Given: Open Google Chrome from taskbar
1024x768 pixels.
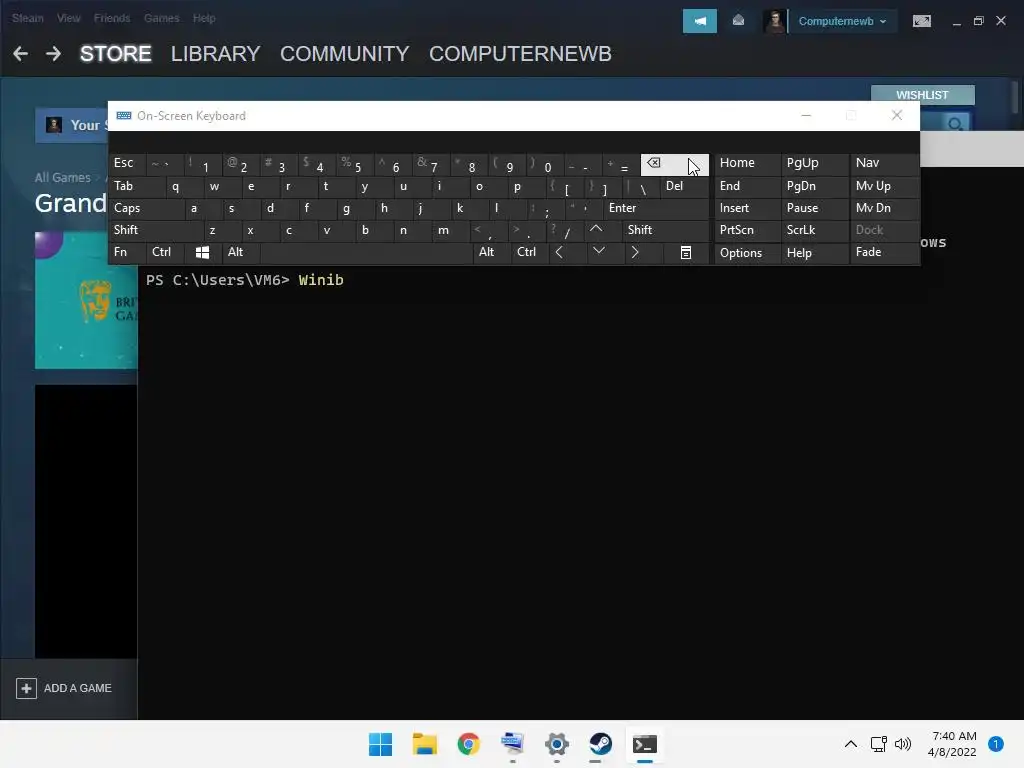Looking at the screenshot, I should click(x=468, y=744).
